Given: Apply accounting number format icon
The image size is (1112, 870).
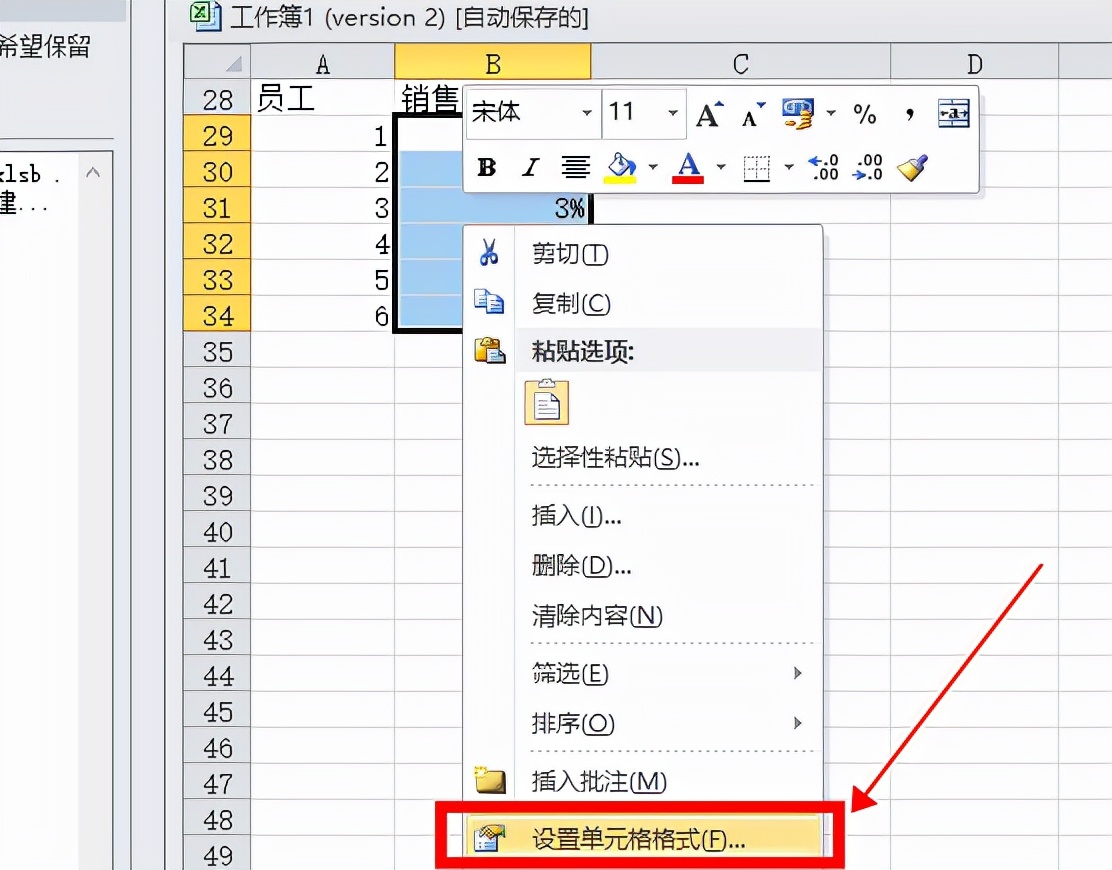Looking at the screenshot, I should click(x=798, y=113).
